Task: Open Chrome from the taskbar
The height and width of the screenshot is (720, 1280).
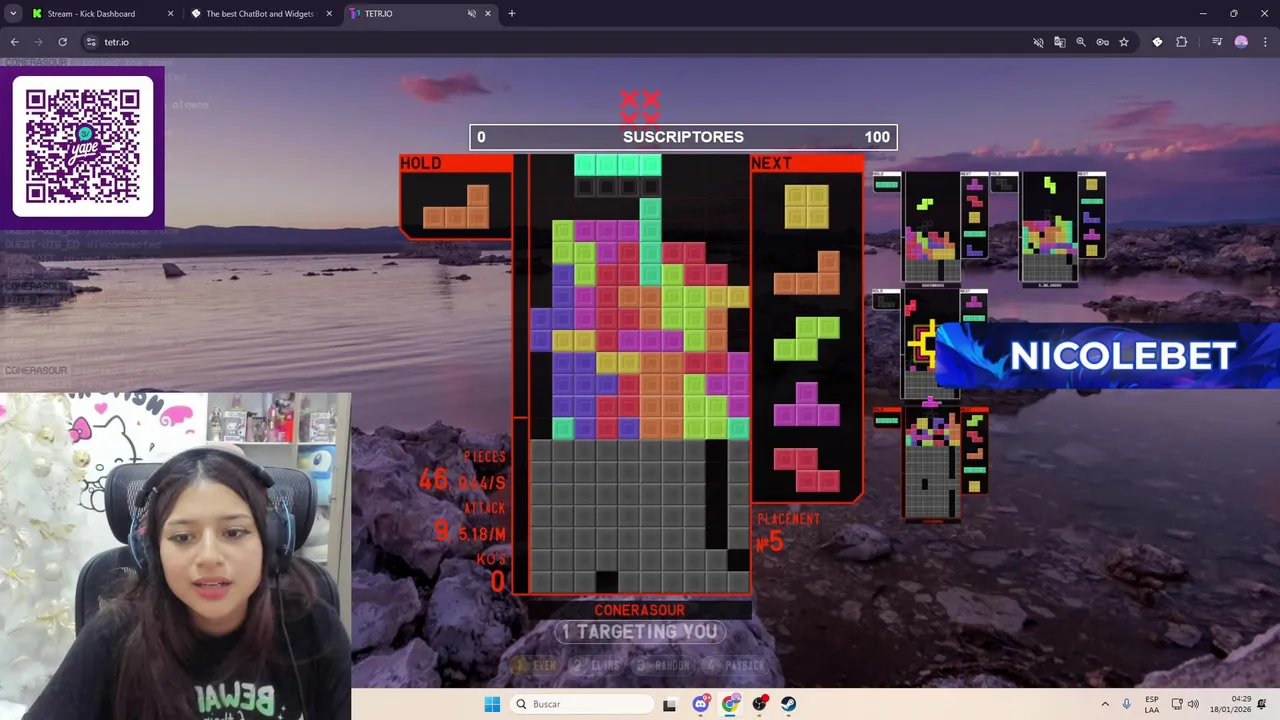Action: click(x=731, y=704)
